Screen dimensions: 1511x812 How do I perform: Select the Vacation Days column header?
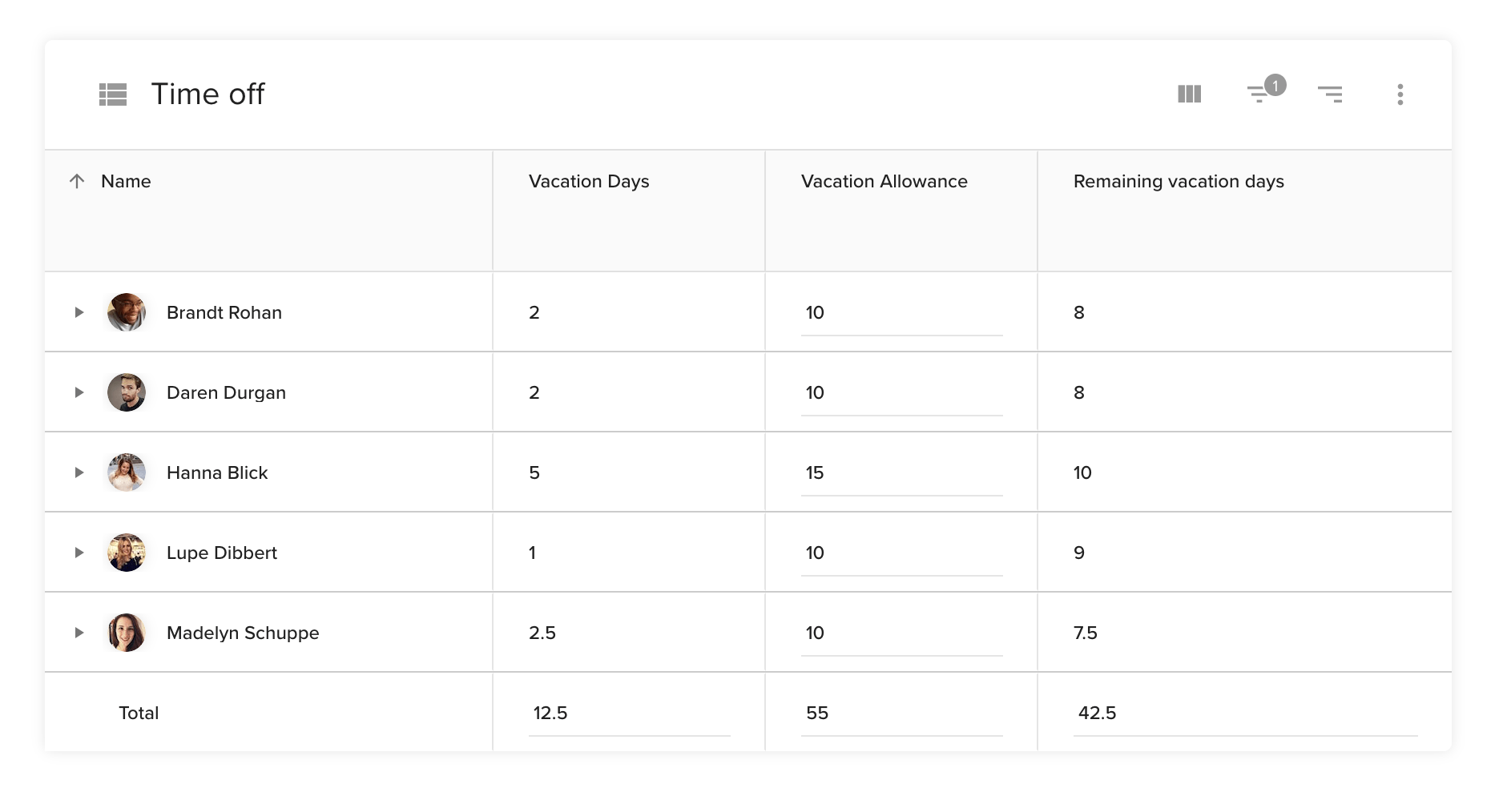[x=588, y=181]
